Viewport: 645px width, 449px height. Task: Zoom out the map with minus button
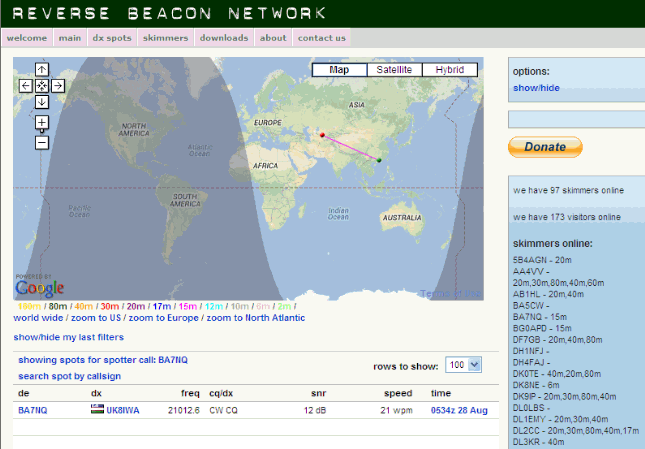click(x=42, y=143)
